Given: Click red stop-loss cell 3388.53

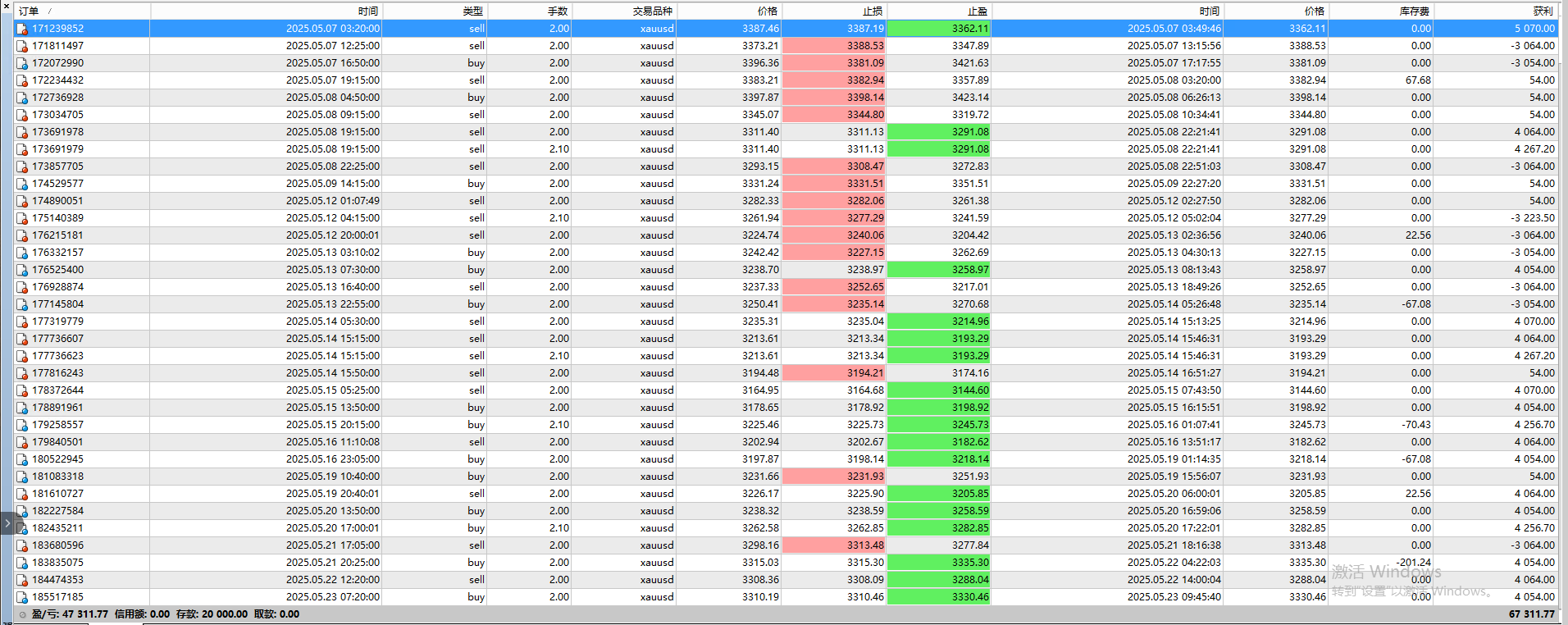Looking at the screenshot, I should (x=834, y=46).
